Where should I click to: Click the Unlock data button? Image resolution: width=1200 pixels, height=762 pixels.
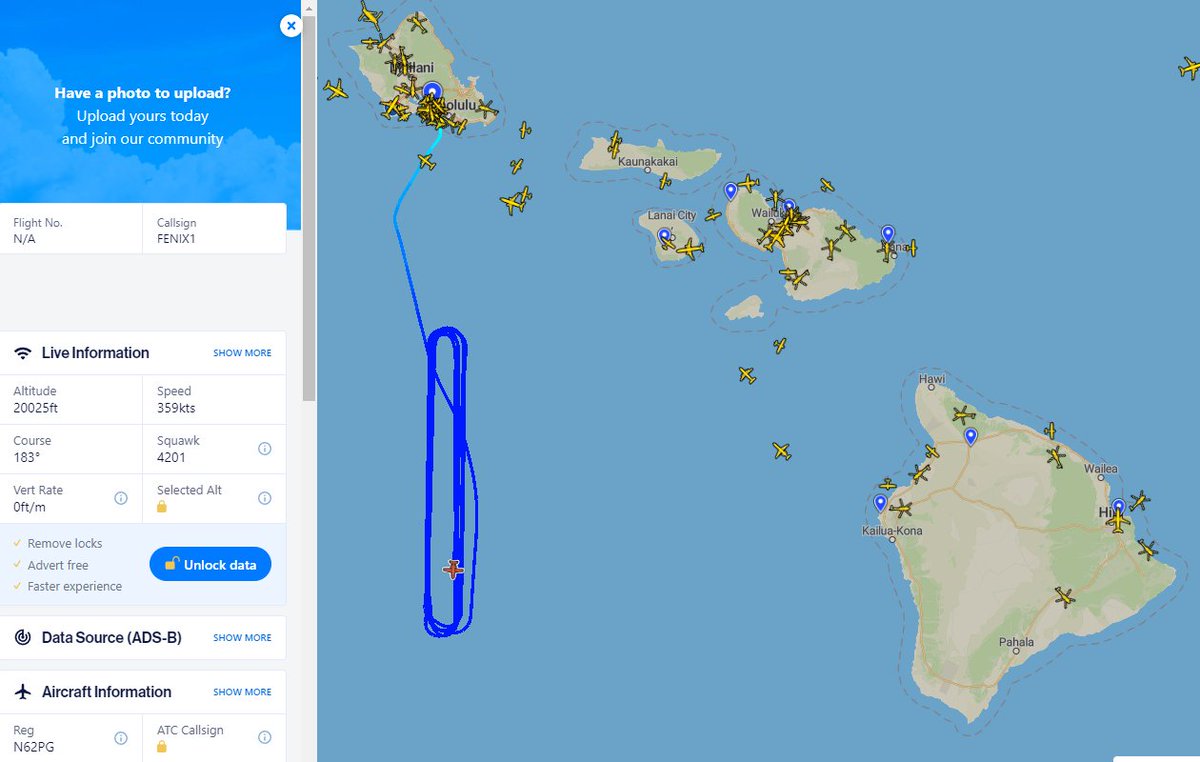tap(210, 565)
